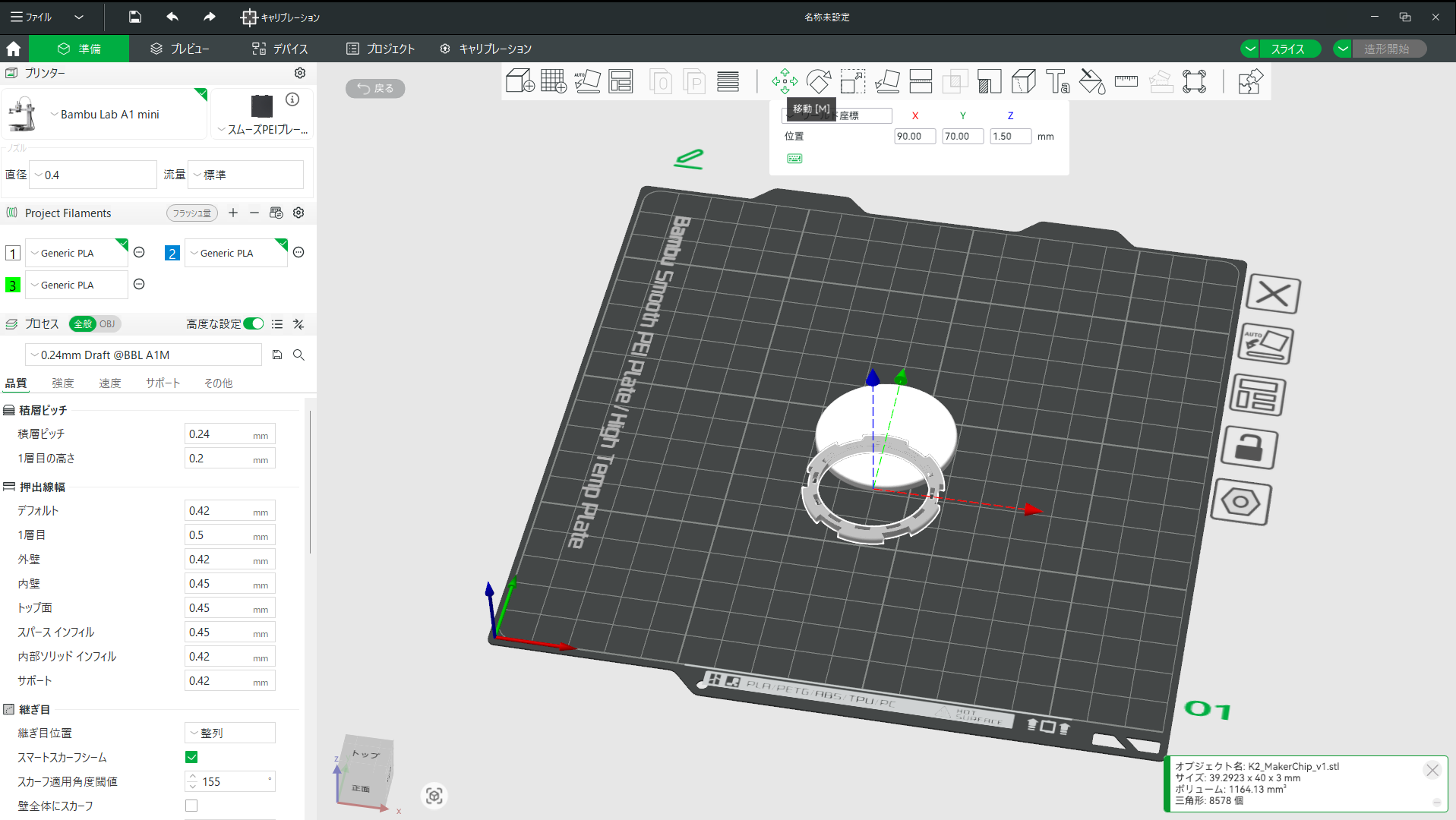Arrange objects on plate 01
The width and height of the screenshot is (1456, 820).
(1257, 395)
